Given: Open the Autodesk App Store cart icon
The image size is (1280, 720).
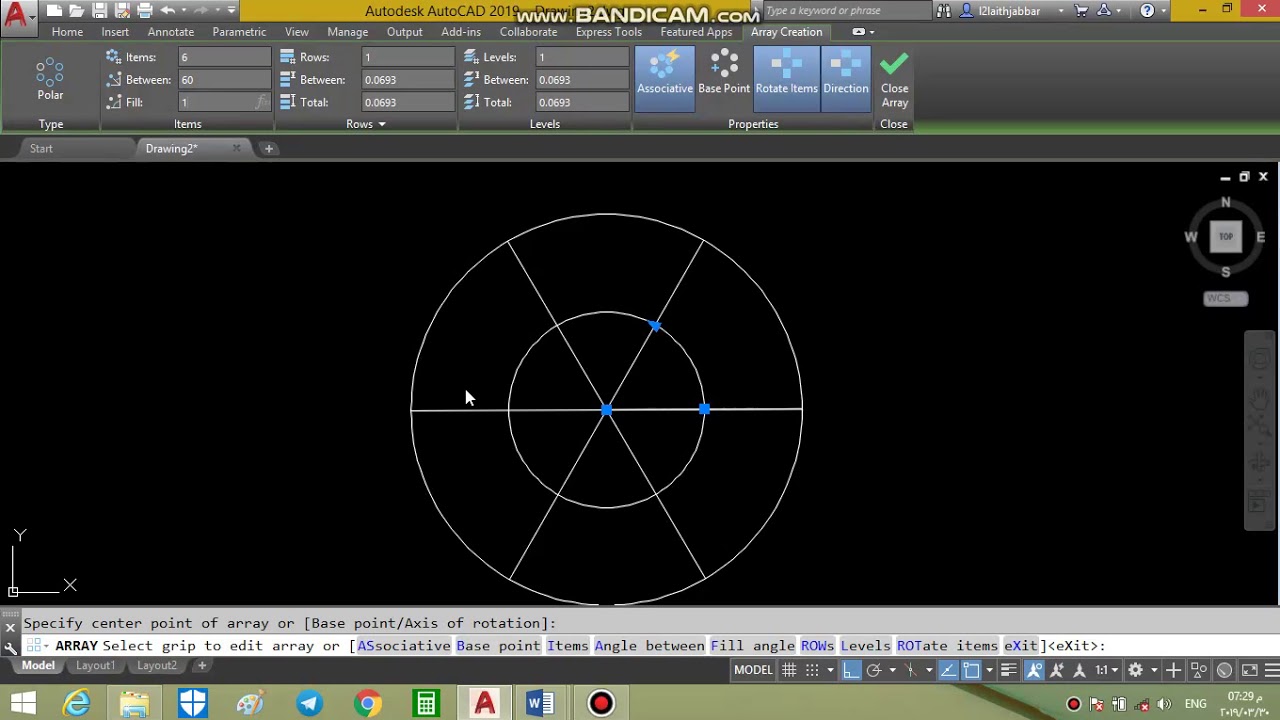Looking at the screenshot, I should tap(1081, 11).
